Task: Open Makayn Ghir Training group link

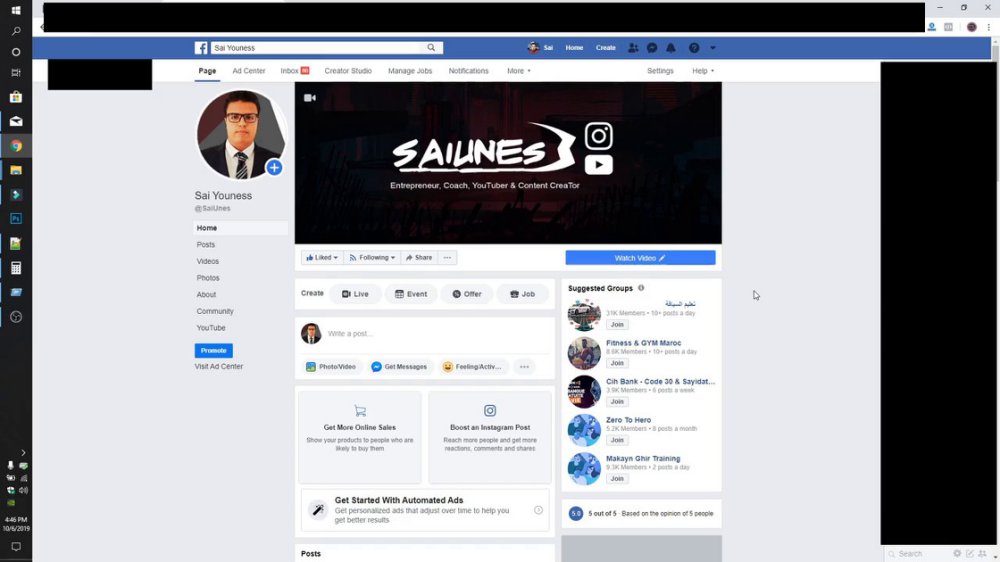Action: click(643, 458)
